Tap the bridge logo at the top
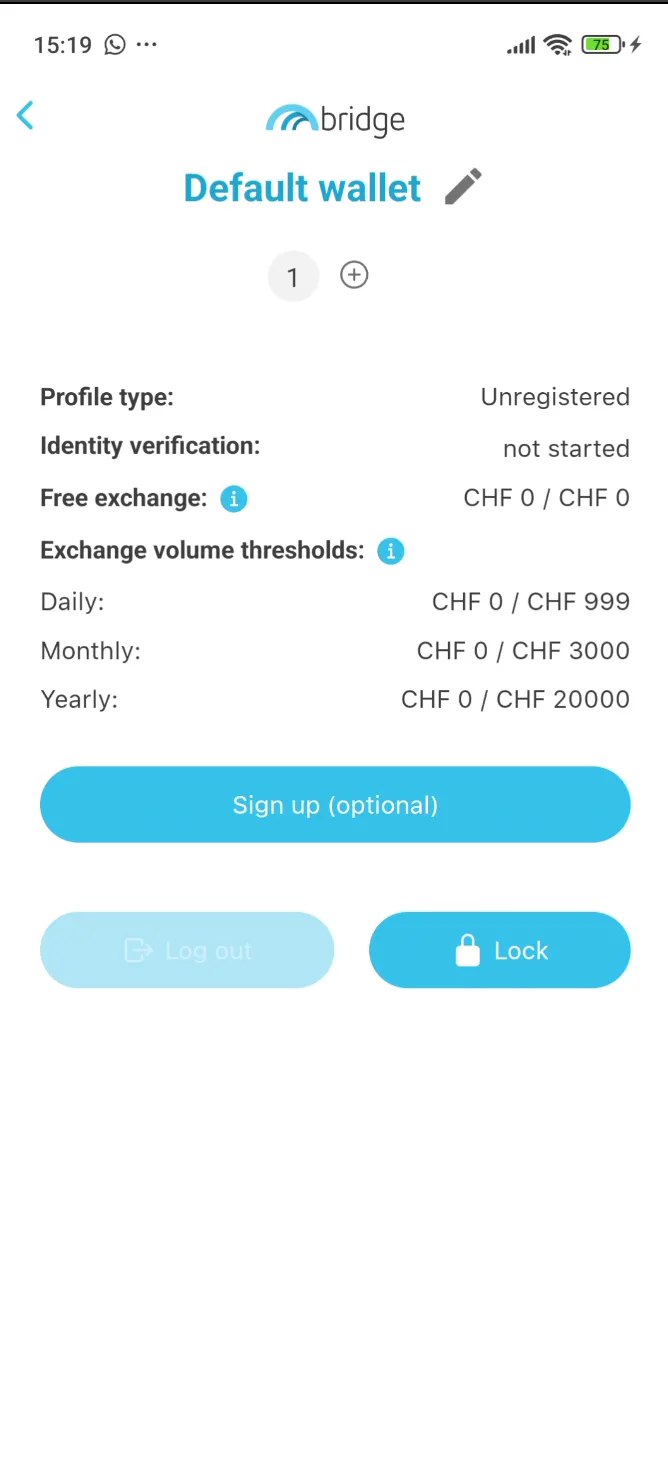668x1466 pixels. click(335, 118)
